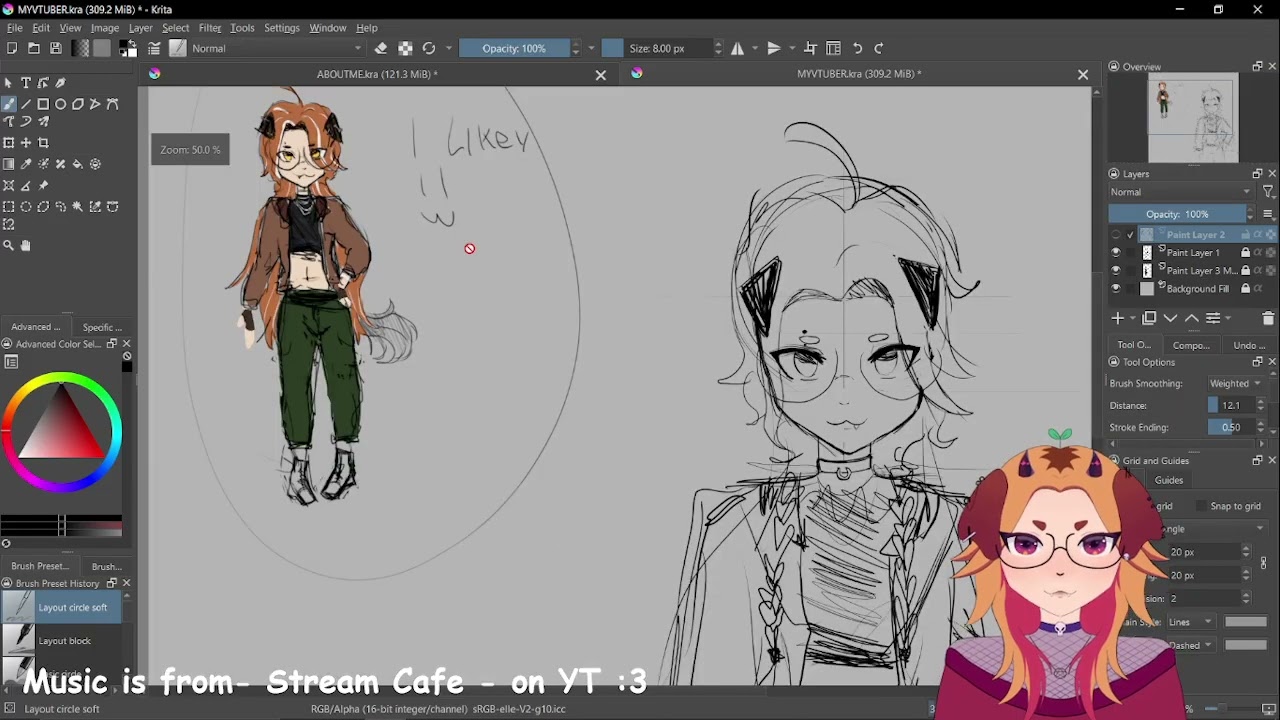Image resolution: width=1280 pixels, height=720 pixels.
Task: Select the Move tool
Action: (x=26, y=143)
